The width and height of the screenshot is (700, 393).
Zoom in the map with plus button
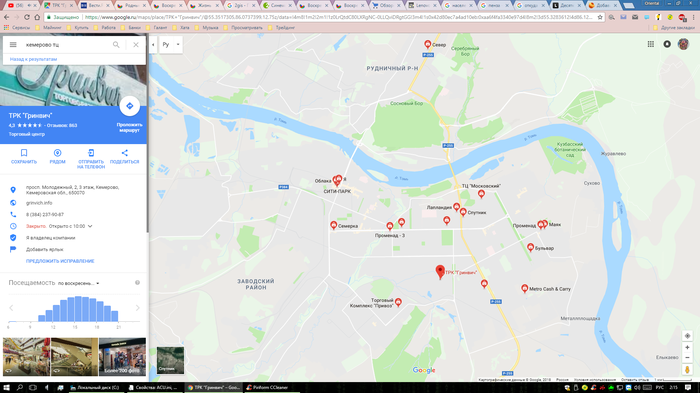pyautogui.click(x=688, y=347)
